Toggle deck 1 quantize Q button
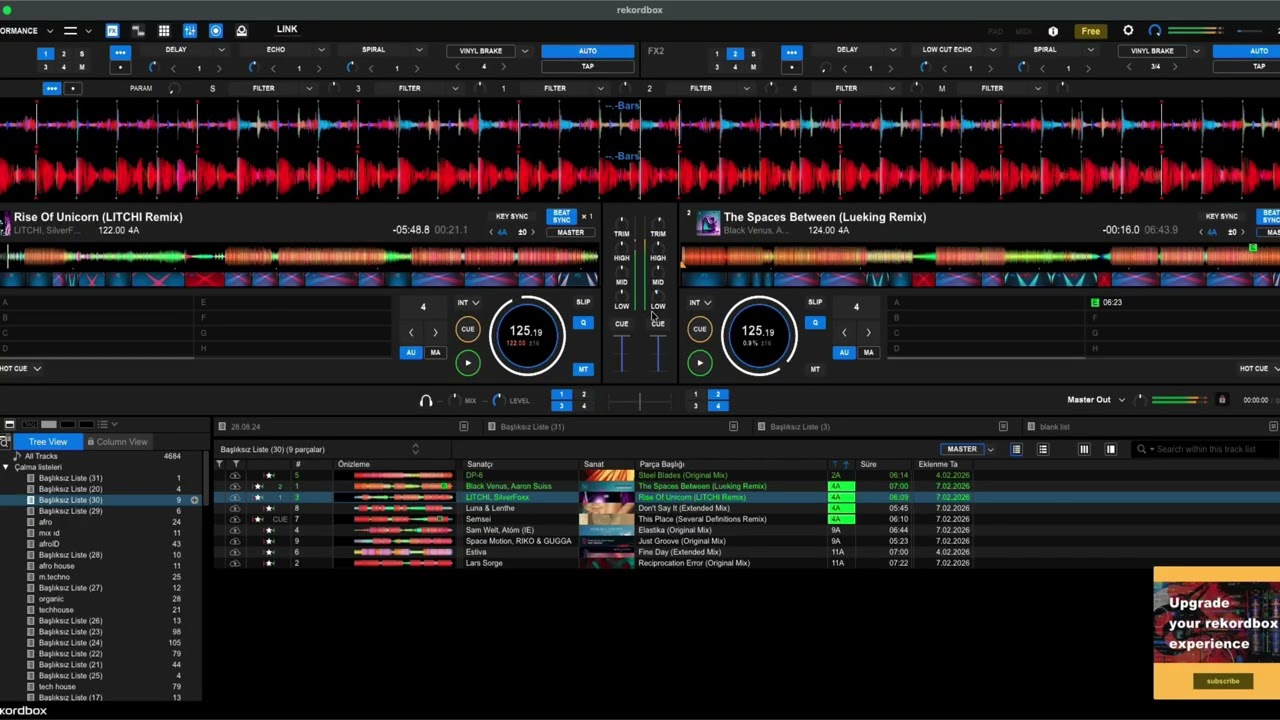Viewport: 1280px width, 720px height. (583, 322)
